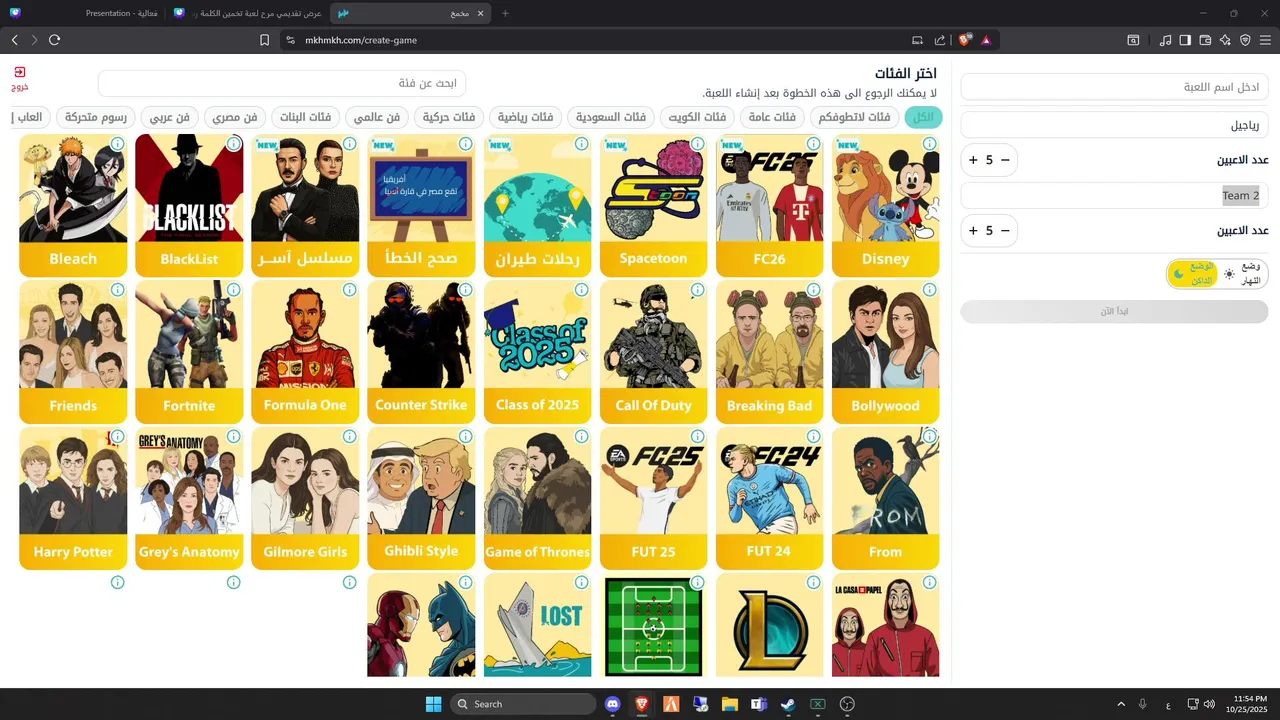This screenshot has width=1280, height=720.
Task: Open info icon on Counter Strike card
Action: pos(466,290)
